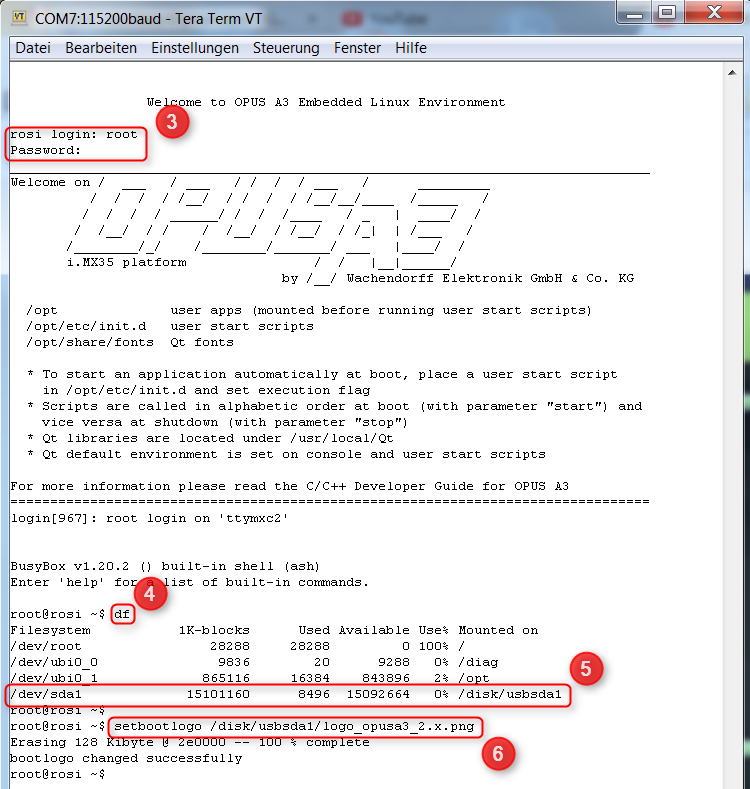Click the 'For more information please read' line
The height and width of the screenshot is (789, 750).
pos(289,487)
